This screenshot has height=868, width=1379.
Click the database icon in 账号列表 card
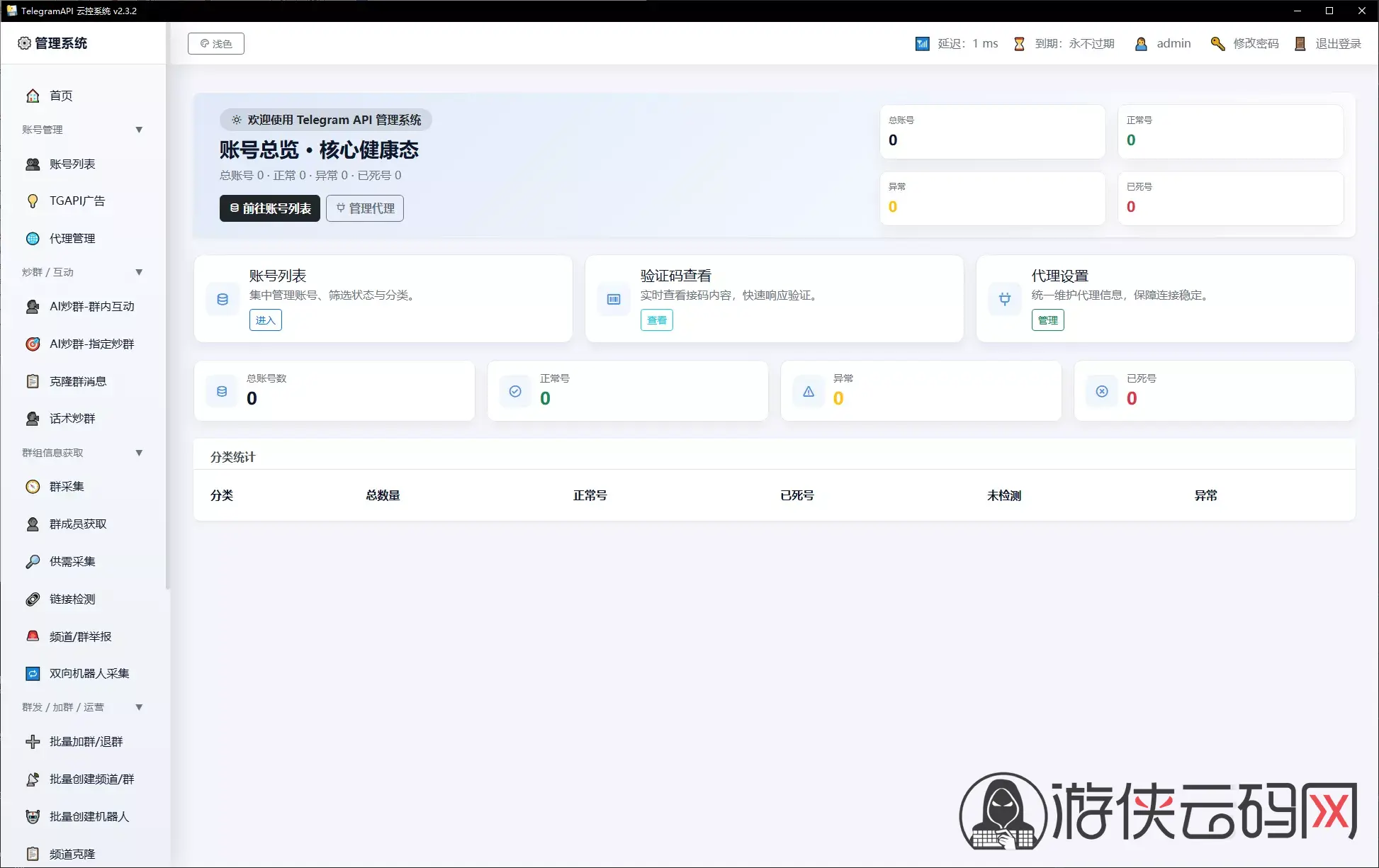pyautogui.click(x=223, y=299)
